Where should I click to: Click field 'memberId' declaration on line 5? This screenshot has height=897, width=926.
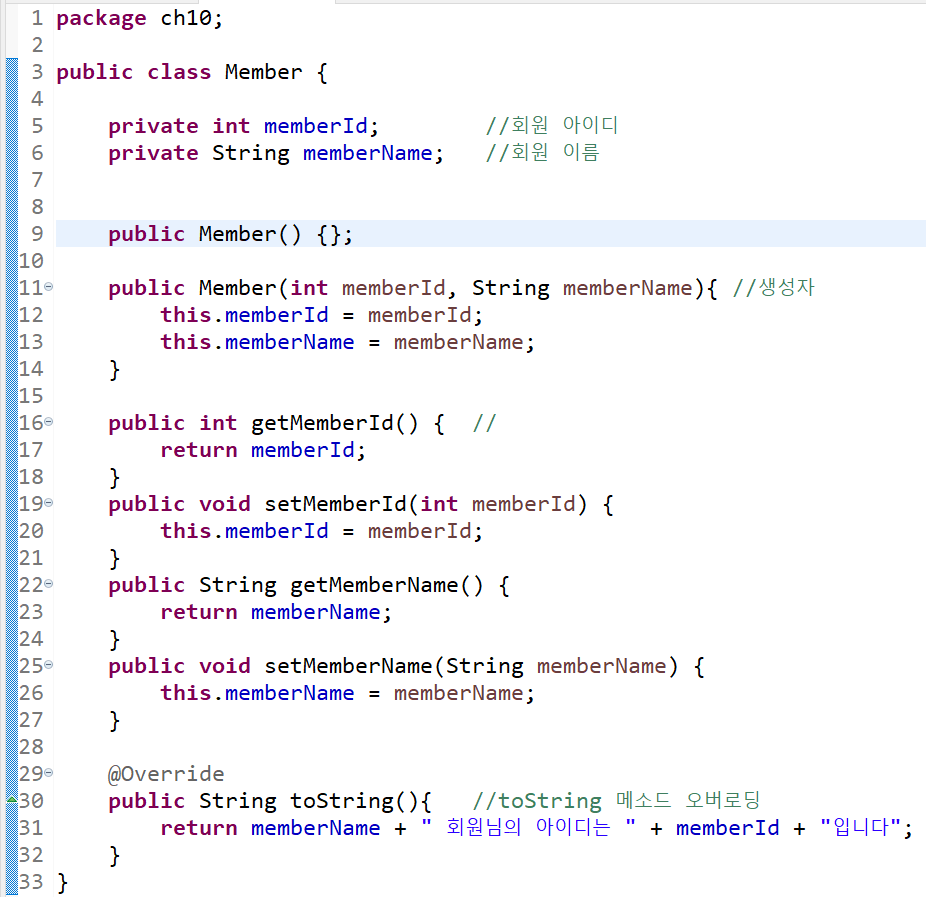click(315, 126)
